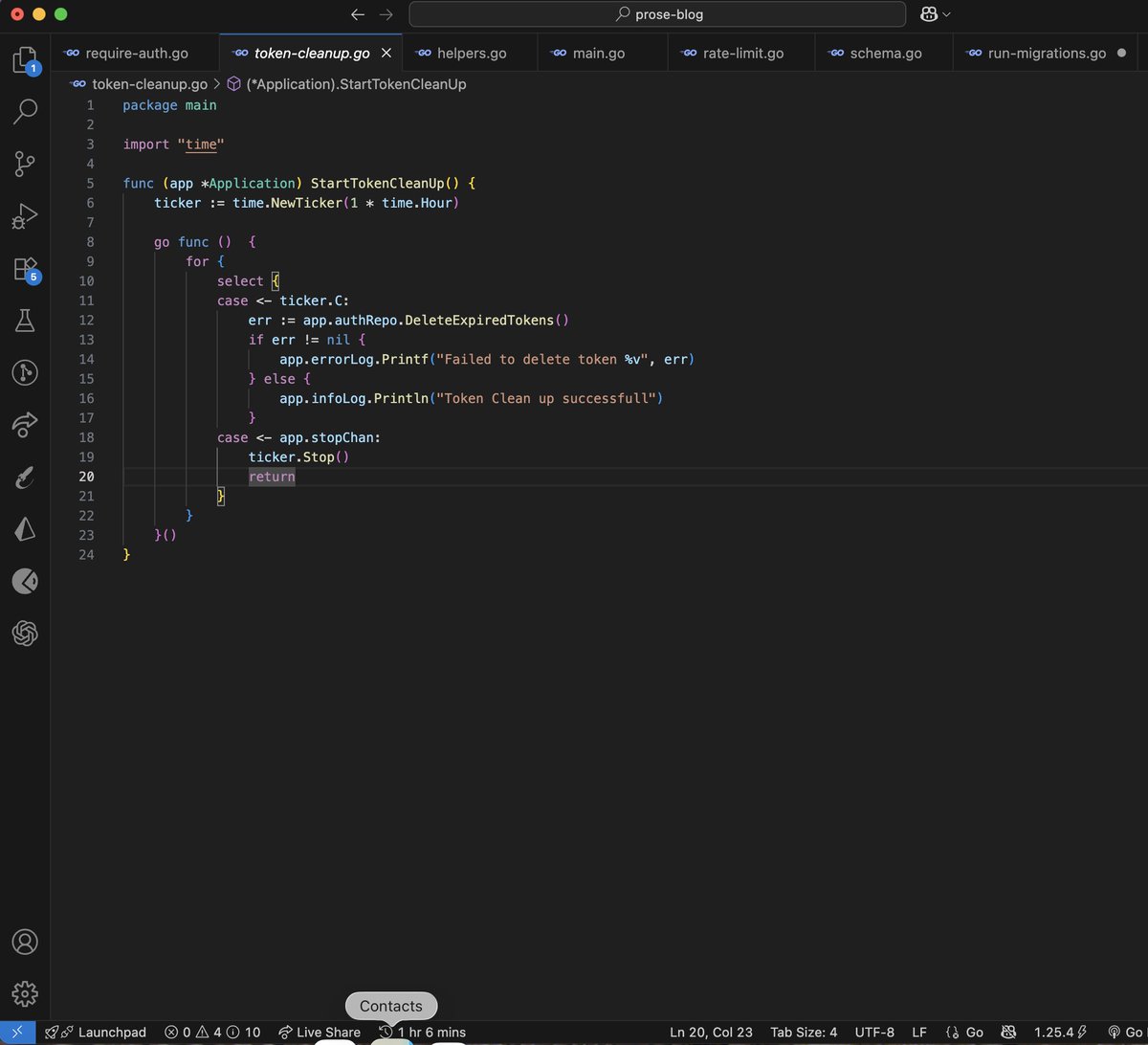The height and width of the screenshot is (1045, 1148).
Task: Click the Copilot icon in title bar
Action: pos(928,14)
